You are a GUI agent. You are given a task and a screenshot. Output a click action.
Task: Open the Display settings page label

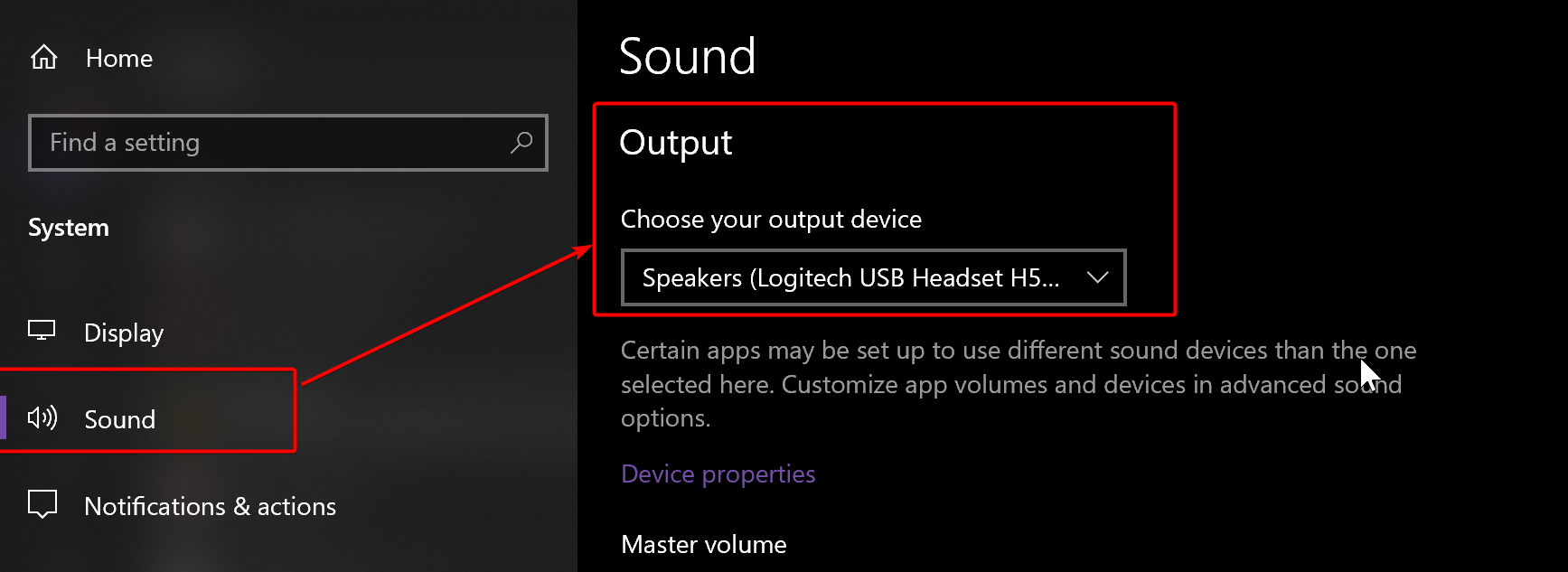pos(124,333)
